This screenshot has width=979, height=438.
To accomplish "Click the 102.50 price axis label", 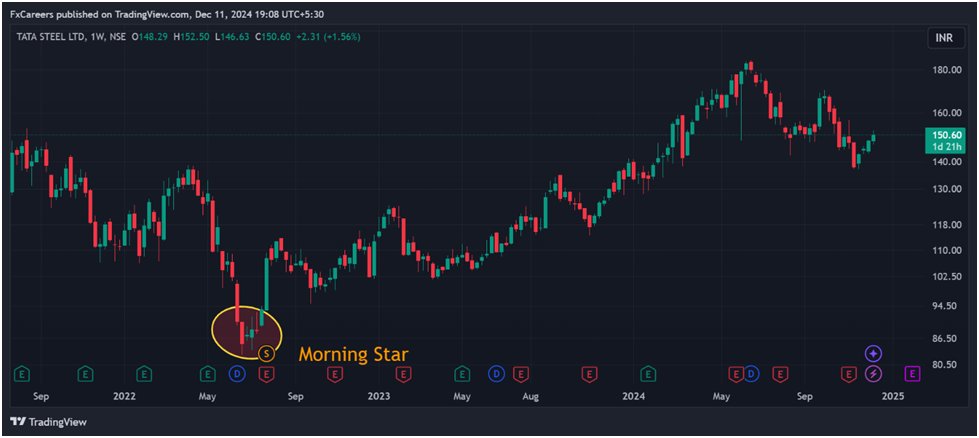I will 947,277.
